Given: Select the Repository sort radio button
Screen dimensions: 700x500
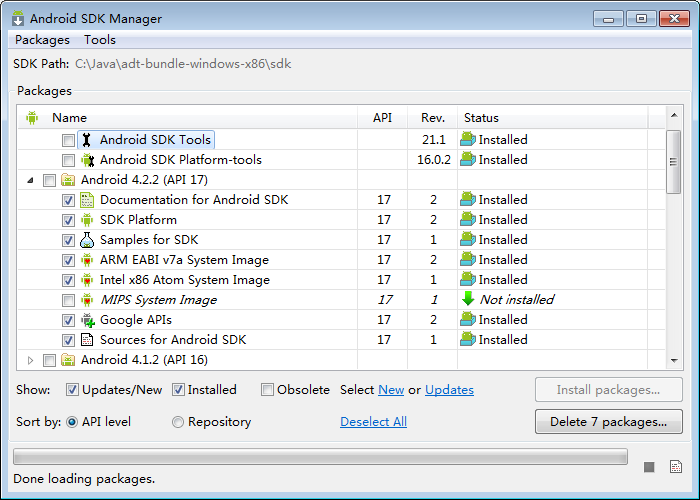Looking at the screenshot, I should (178, 422).
